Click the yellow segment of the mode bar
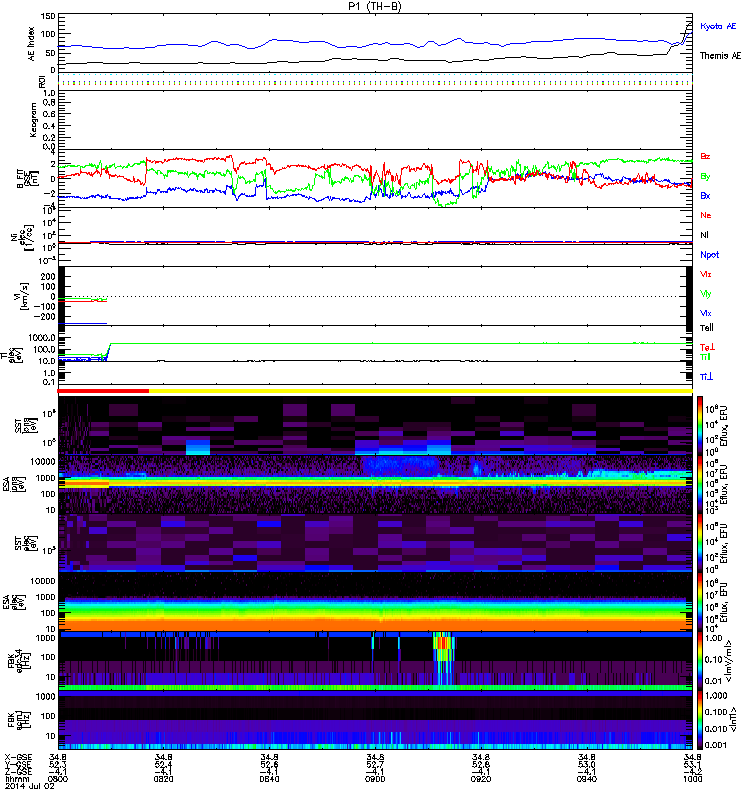Viewport: 750px width, 800px height. (x=420, y=391)
